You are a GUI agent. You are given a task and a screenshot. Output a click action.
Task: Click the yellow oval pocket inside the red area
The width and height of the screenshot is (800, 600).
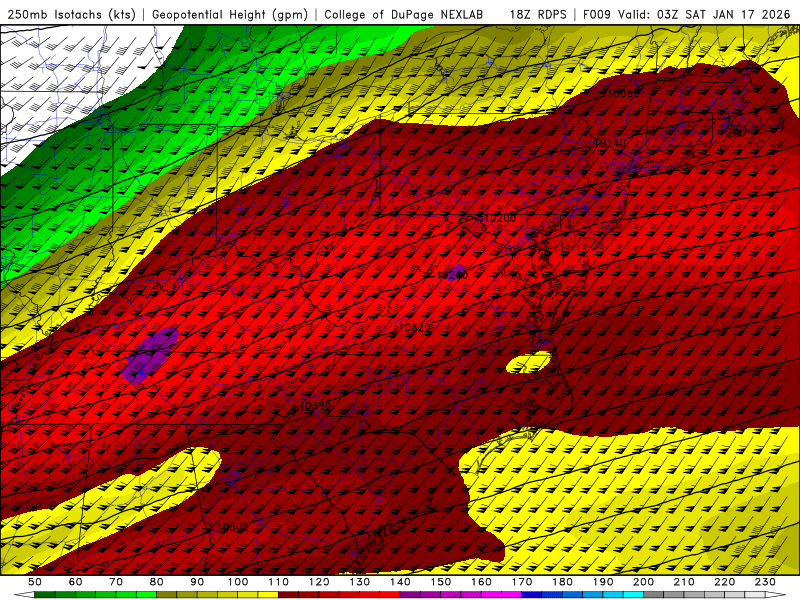pyautogui.click(x=529, y=362)
